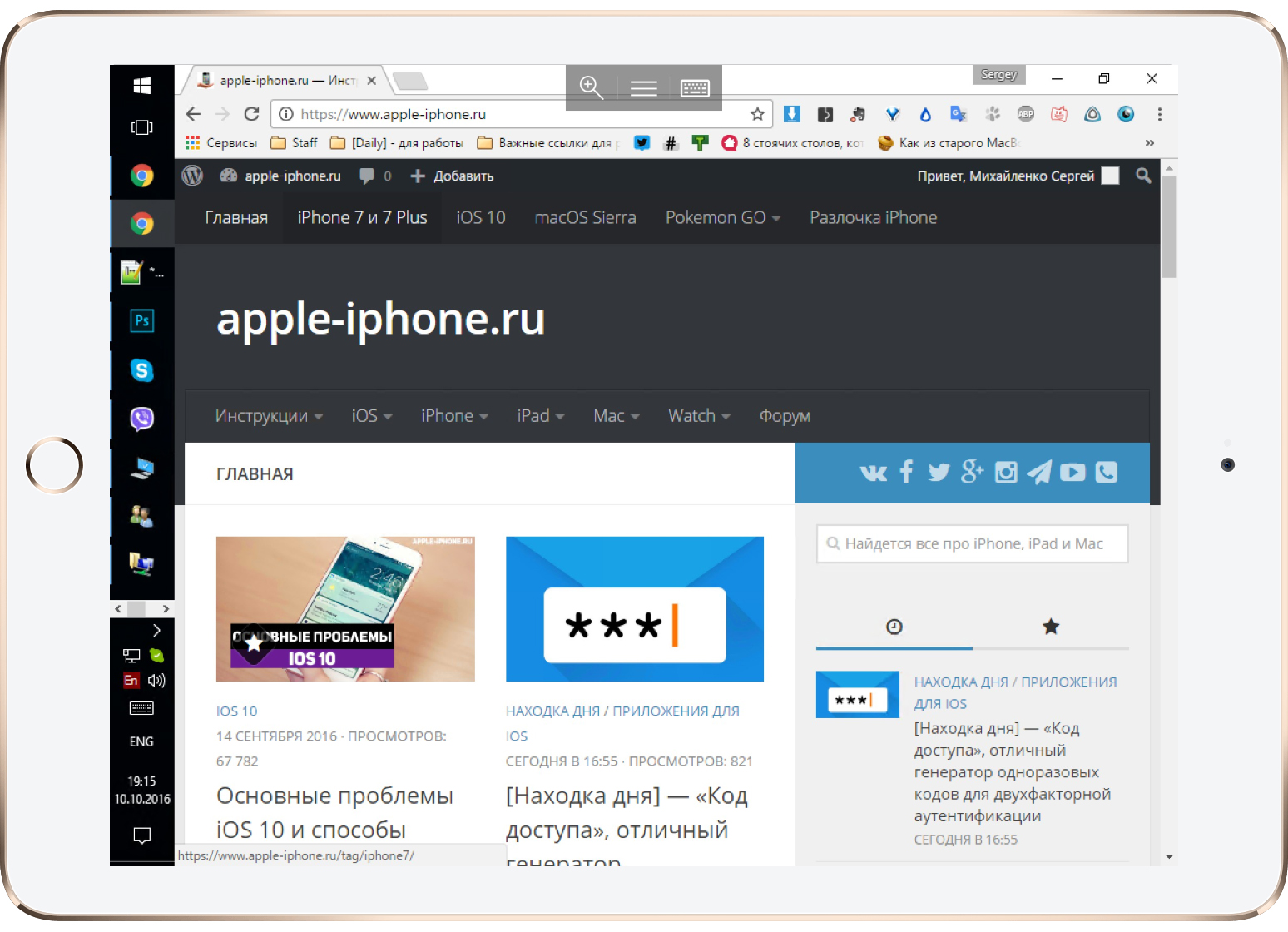Expand hidden system tray icons

point(157,630)
